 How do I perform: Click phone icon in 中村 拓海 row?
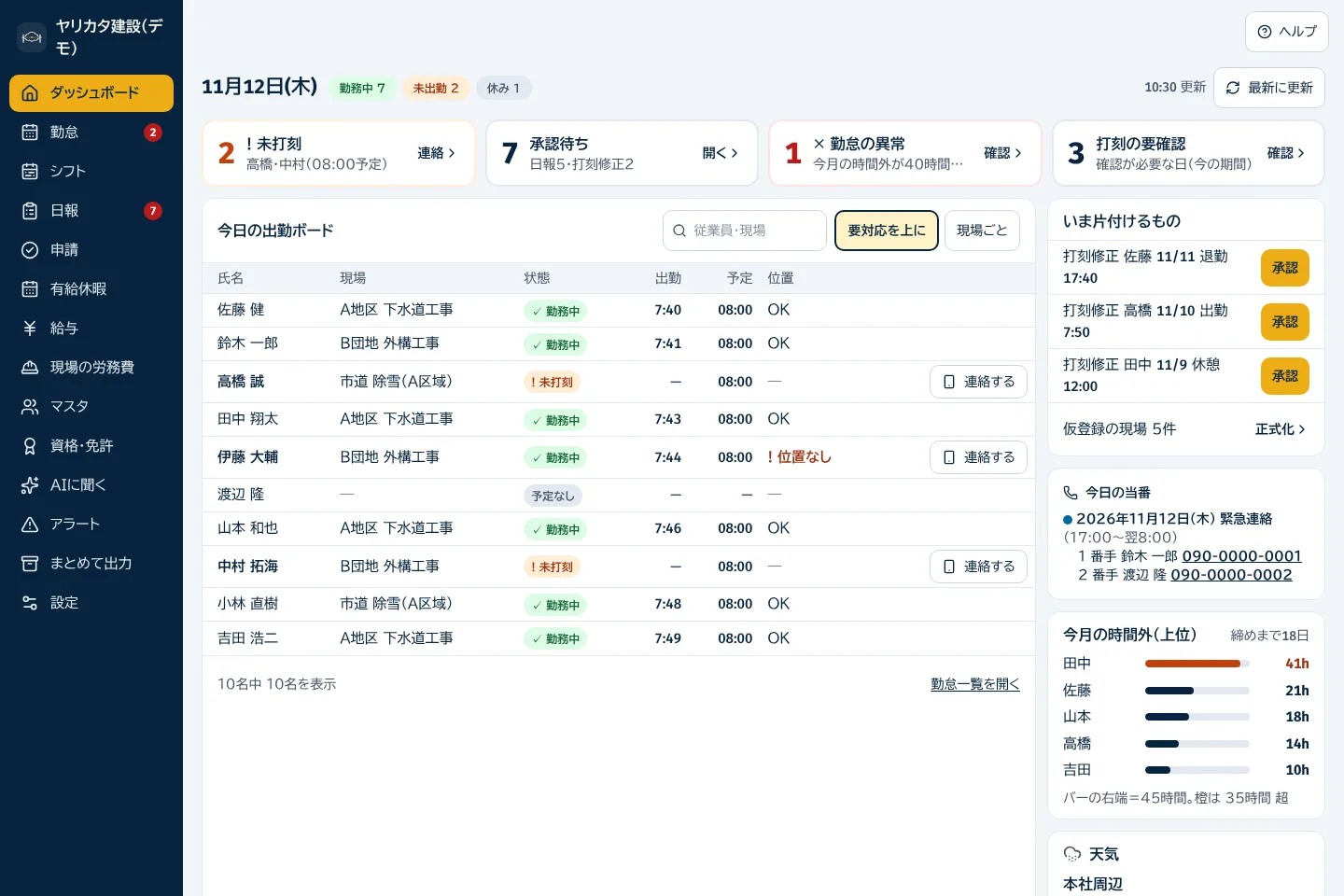tap(949, 567)
